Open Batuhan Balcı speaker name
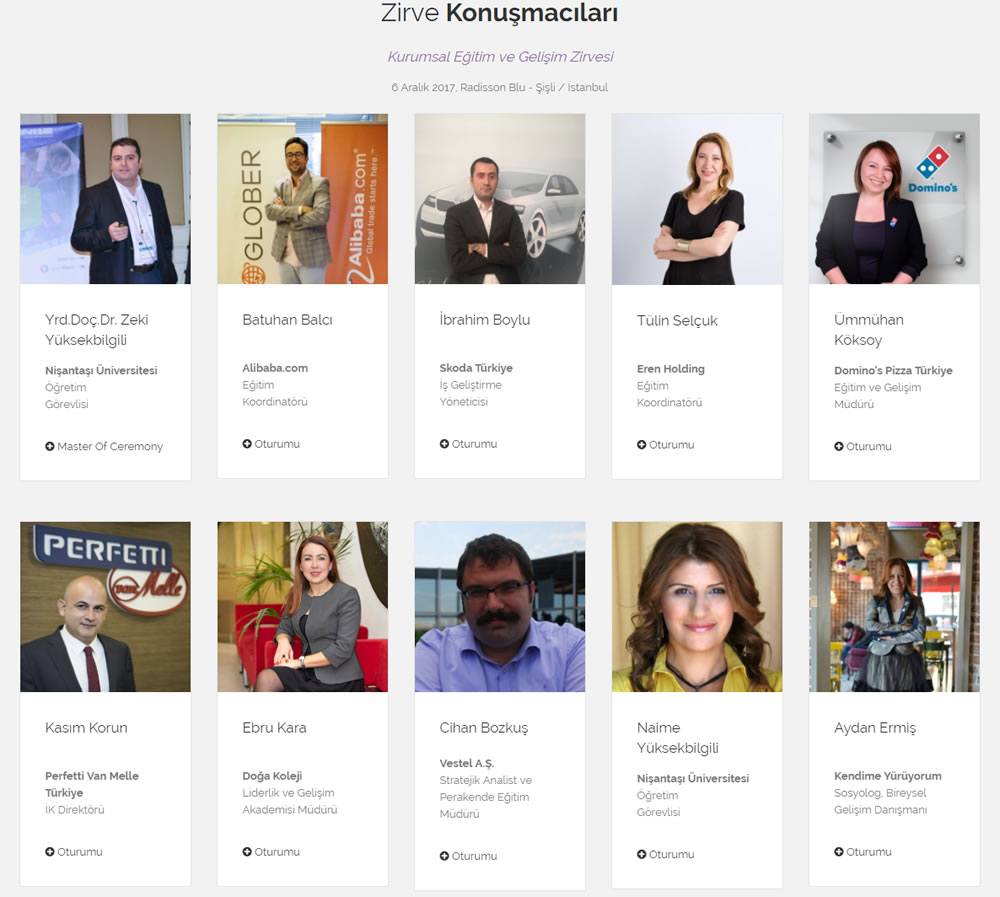The height and width of the screenshot is (897, 1000). coord(287,320)
